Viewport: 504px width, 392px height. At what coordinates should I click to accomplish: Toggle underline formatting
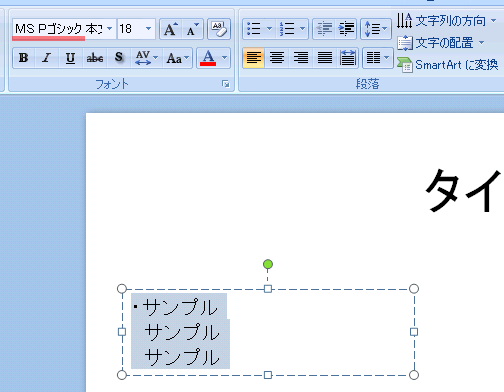pyautogui.click(x=70, y=58)
